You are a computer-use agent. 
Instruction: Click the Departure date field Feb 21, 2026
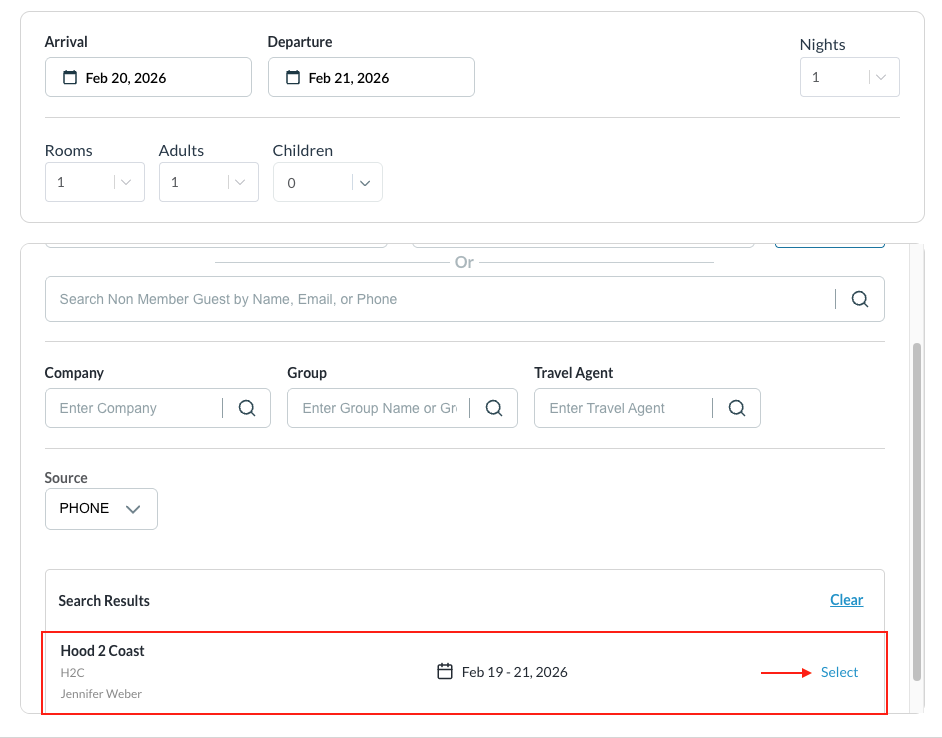[x=371, y=78]
